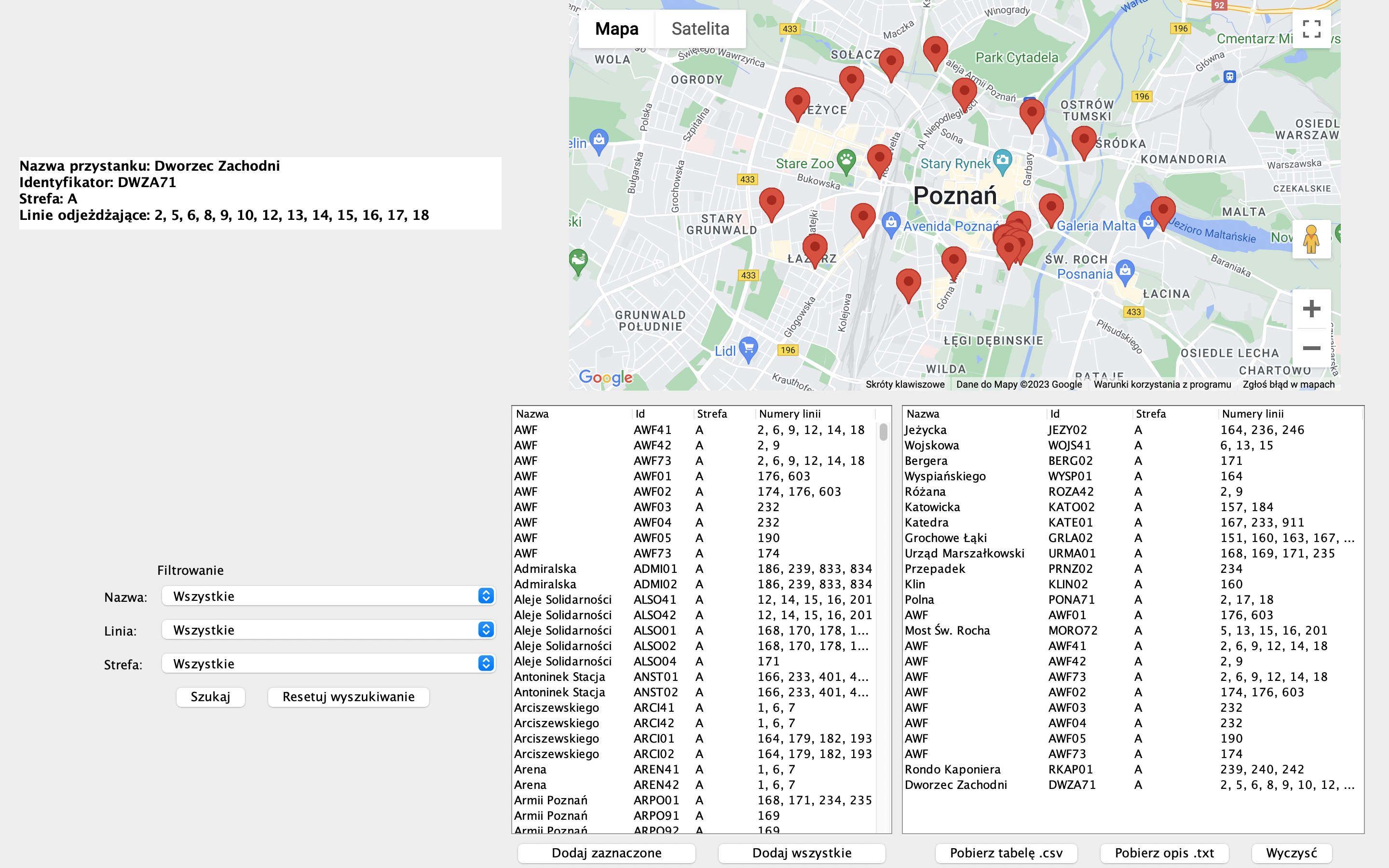This screenshot has height=868, width=1389.
Task: Click the Stary Rynek camera icon
Action: 1003,160
